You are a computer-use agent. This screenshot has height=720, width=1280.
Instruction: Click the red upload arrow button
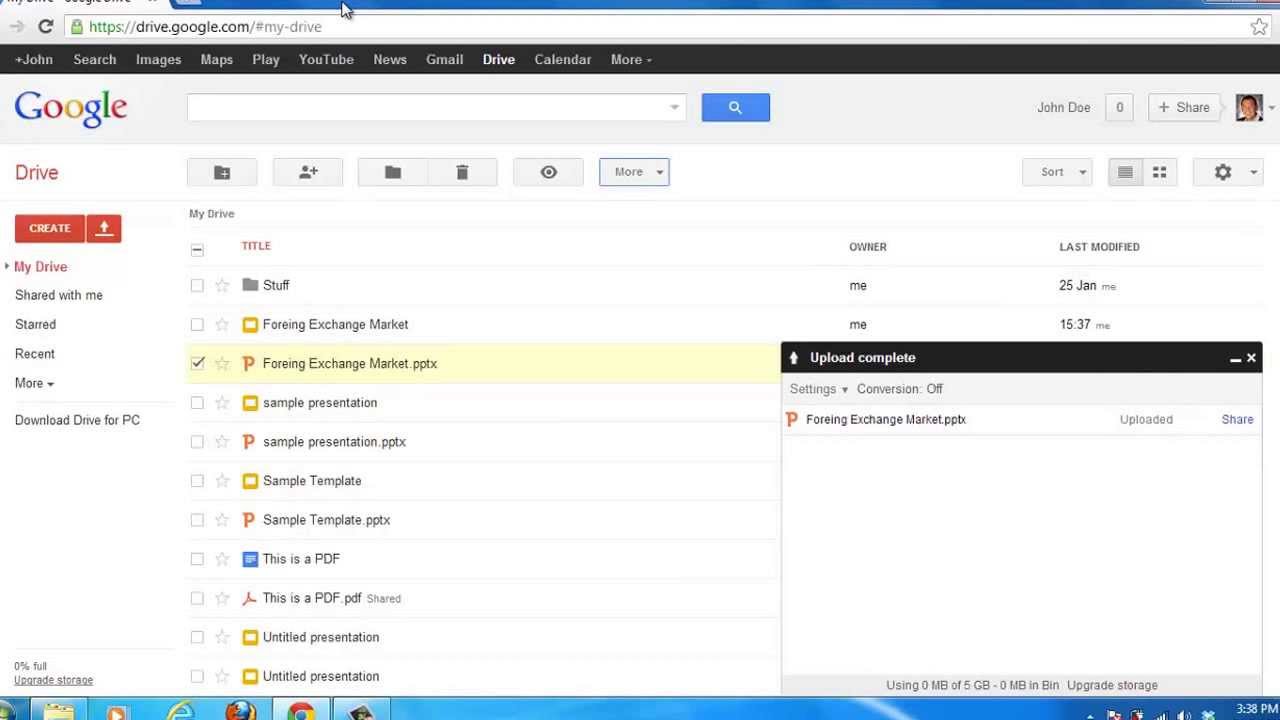[x=104, y=228]
